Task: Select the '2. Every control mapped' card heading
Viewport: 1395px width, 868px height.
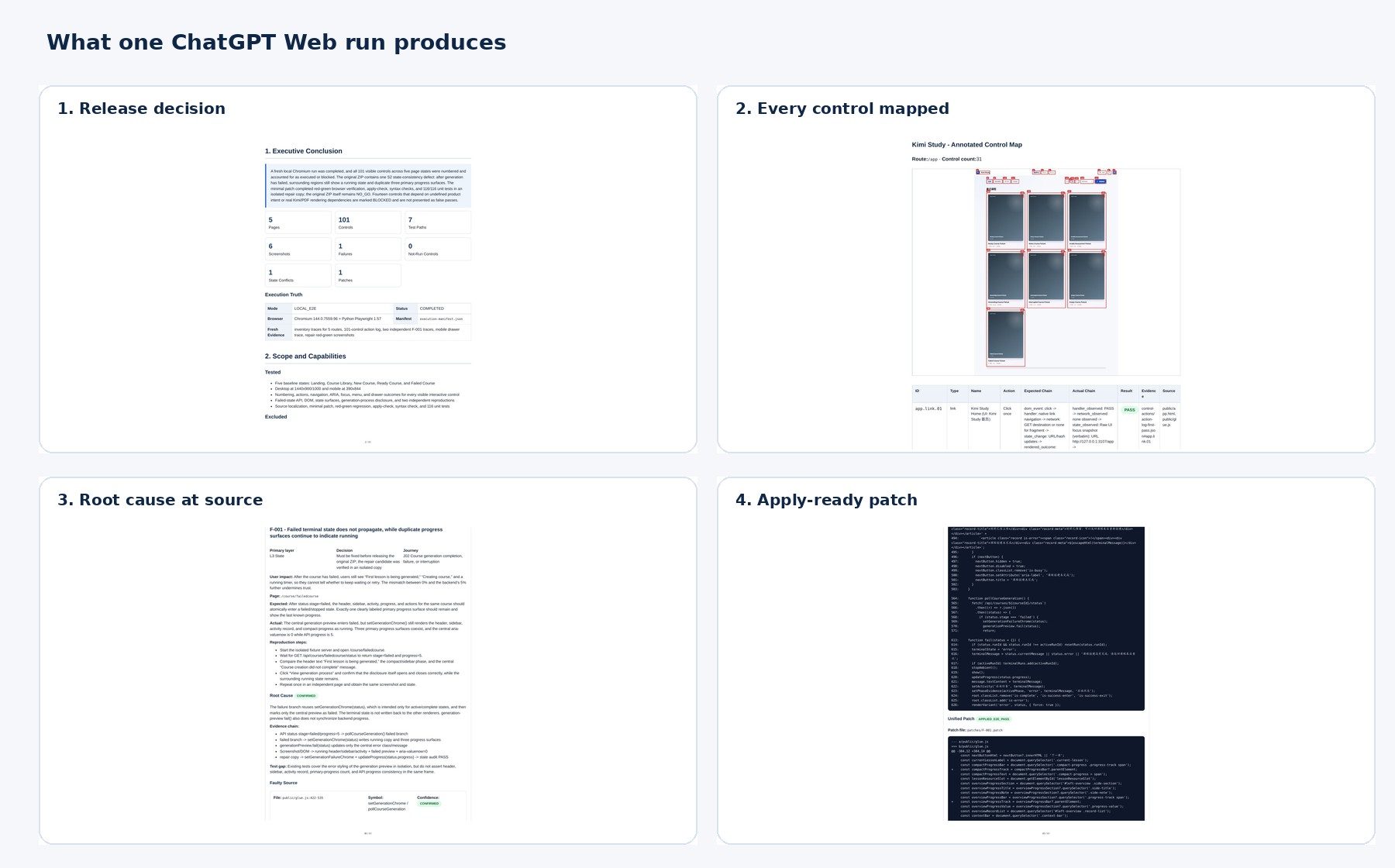Action: pyautogui.click(x=842, y=108)
